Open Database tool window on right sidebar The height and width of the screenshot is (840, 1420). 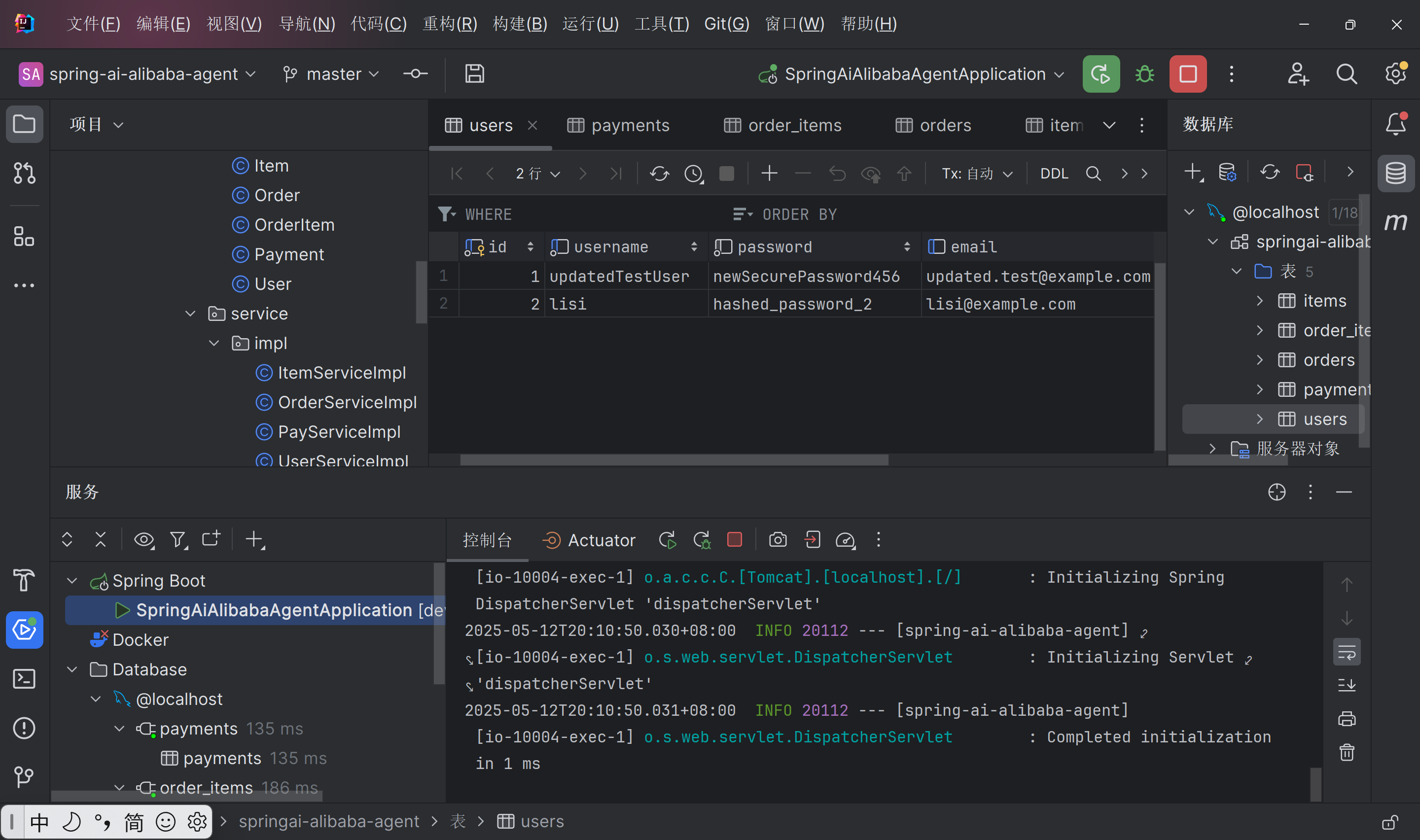(x=1395, y=173)
